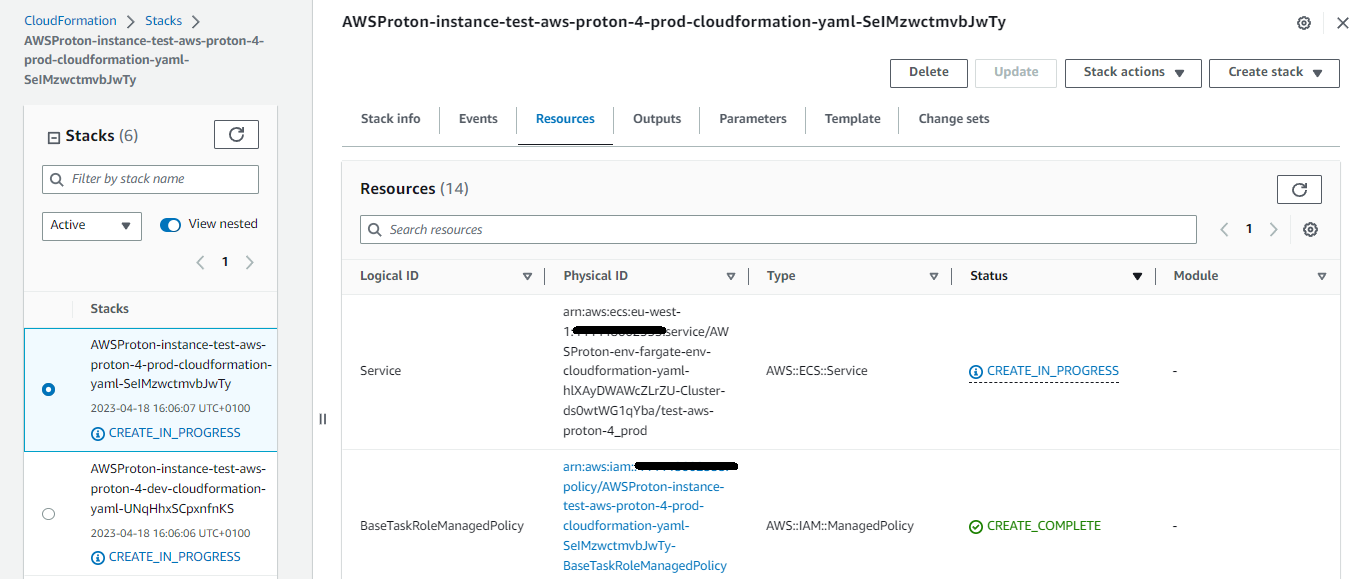Select the dev stack radio button

[x=48, y=513]
